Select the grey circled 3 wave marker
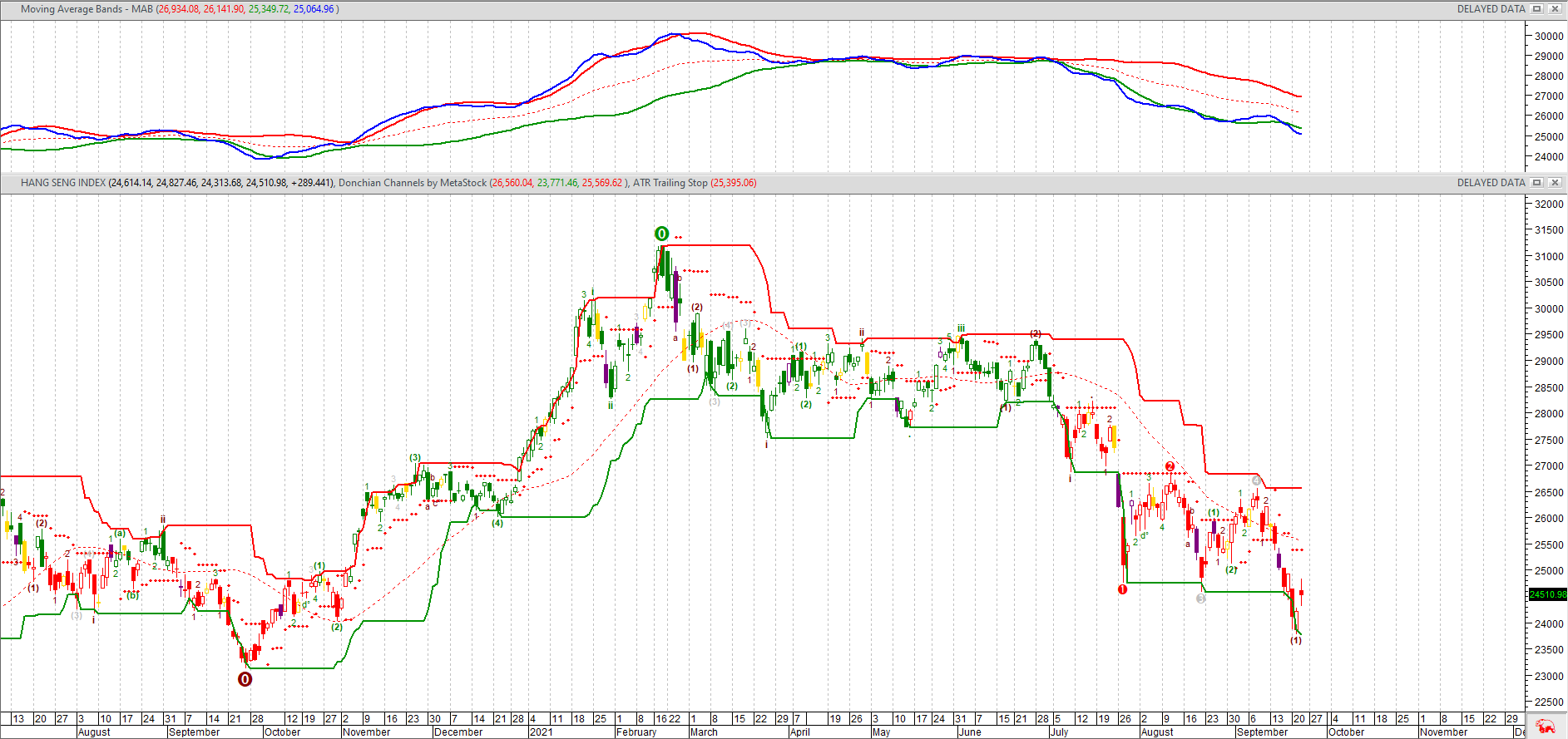Viewport: 1568px width, 739px height. pyautogui.click(x=1200, y=599)
